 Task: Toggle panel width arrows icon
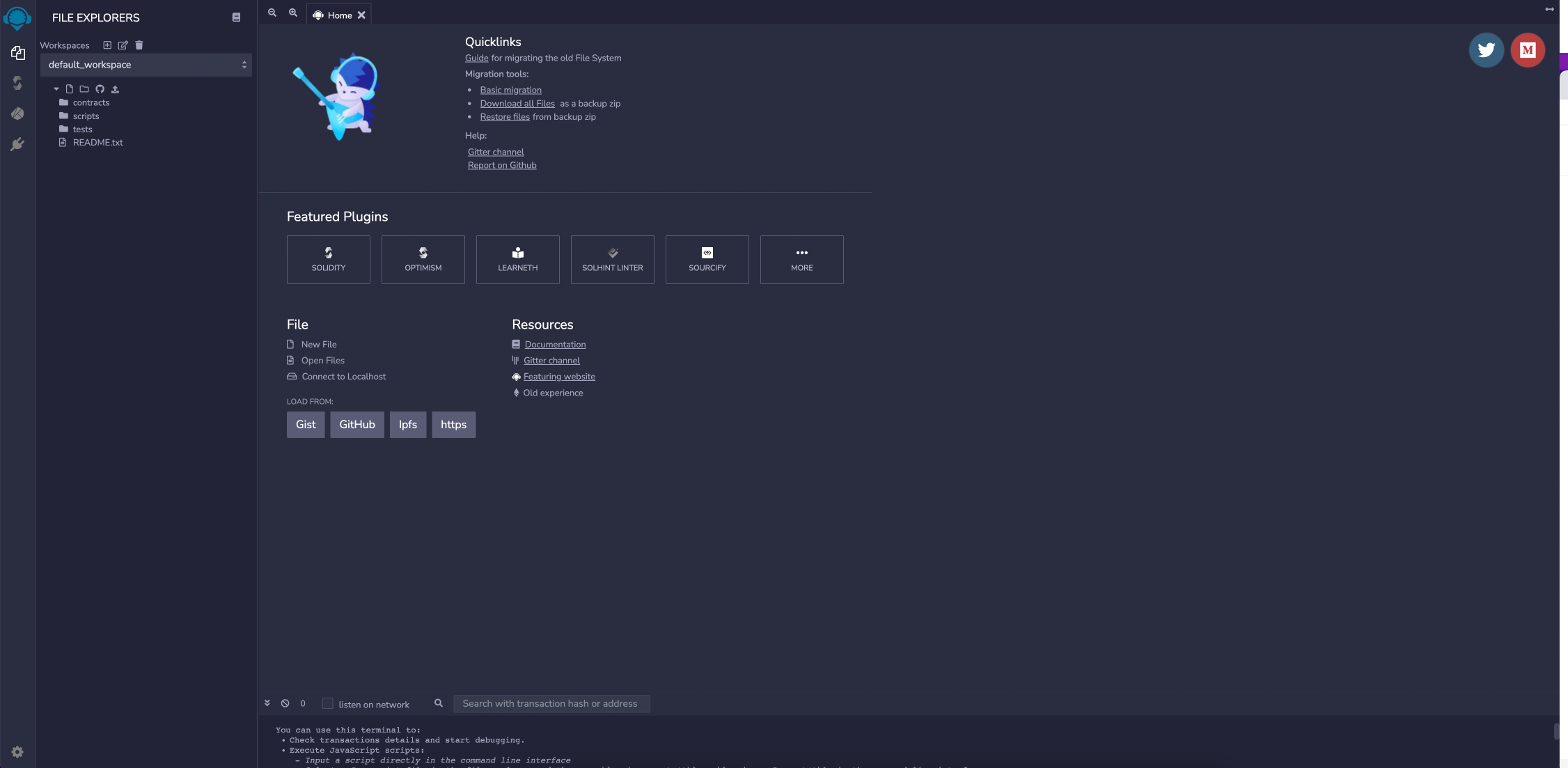[1549, 9]
